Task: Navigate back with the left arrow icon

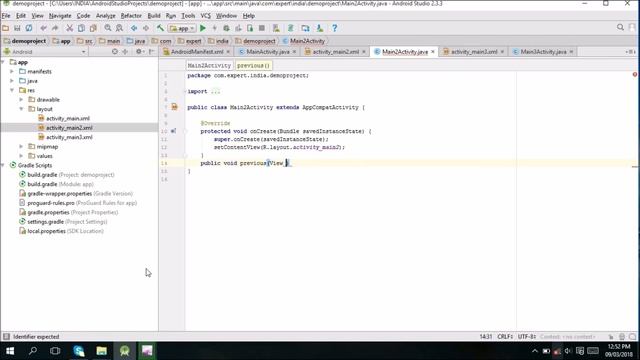Action: tap(134, 28)
